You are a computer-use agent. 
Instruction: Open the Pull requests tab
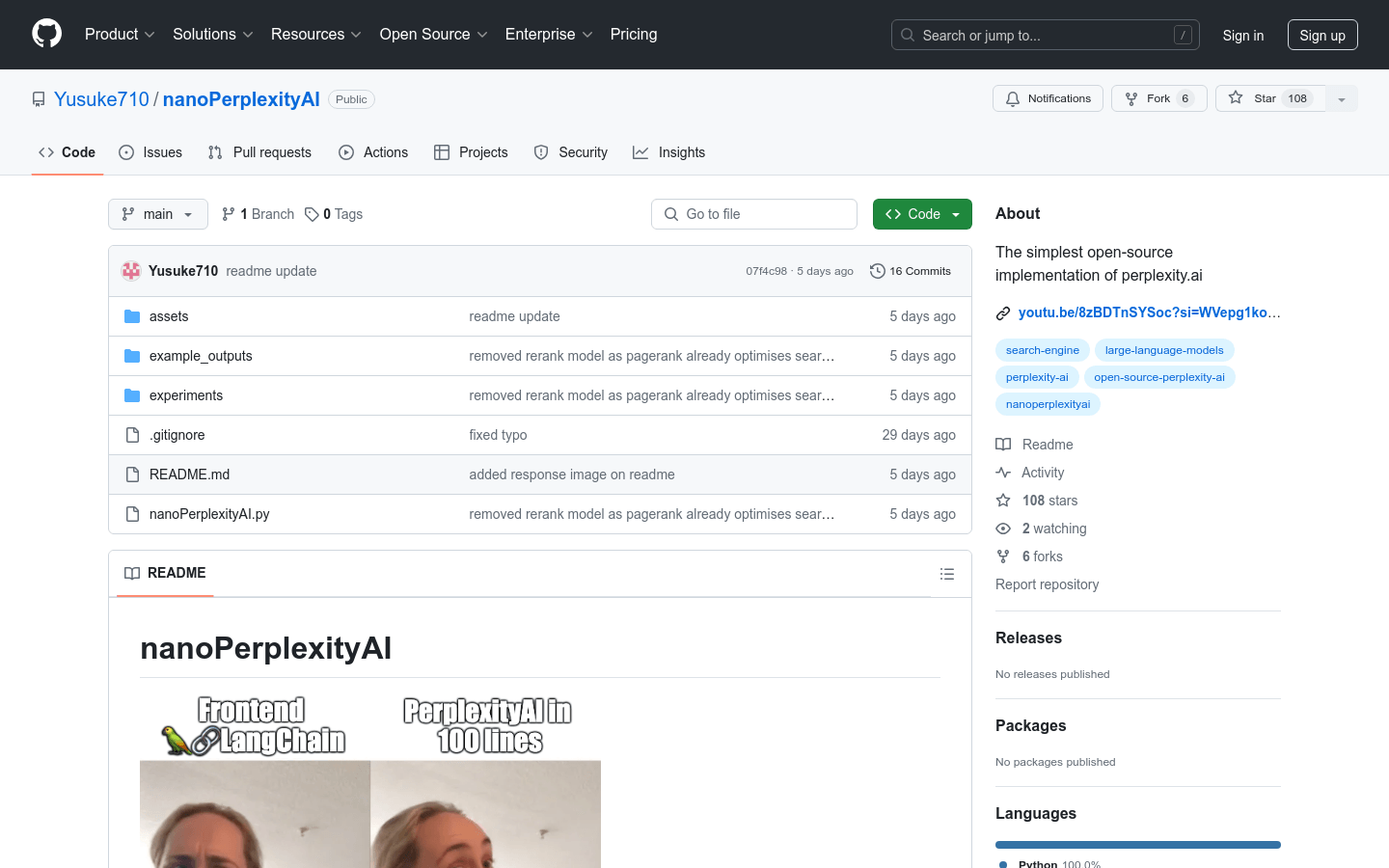coord(259,152)
